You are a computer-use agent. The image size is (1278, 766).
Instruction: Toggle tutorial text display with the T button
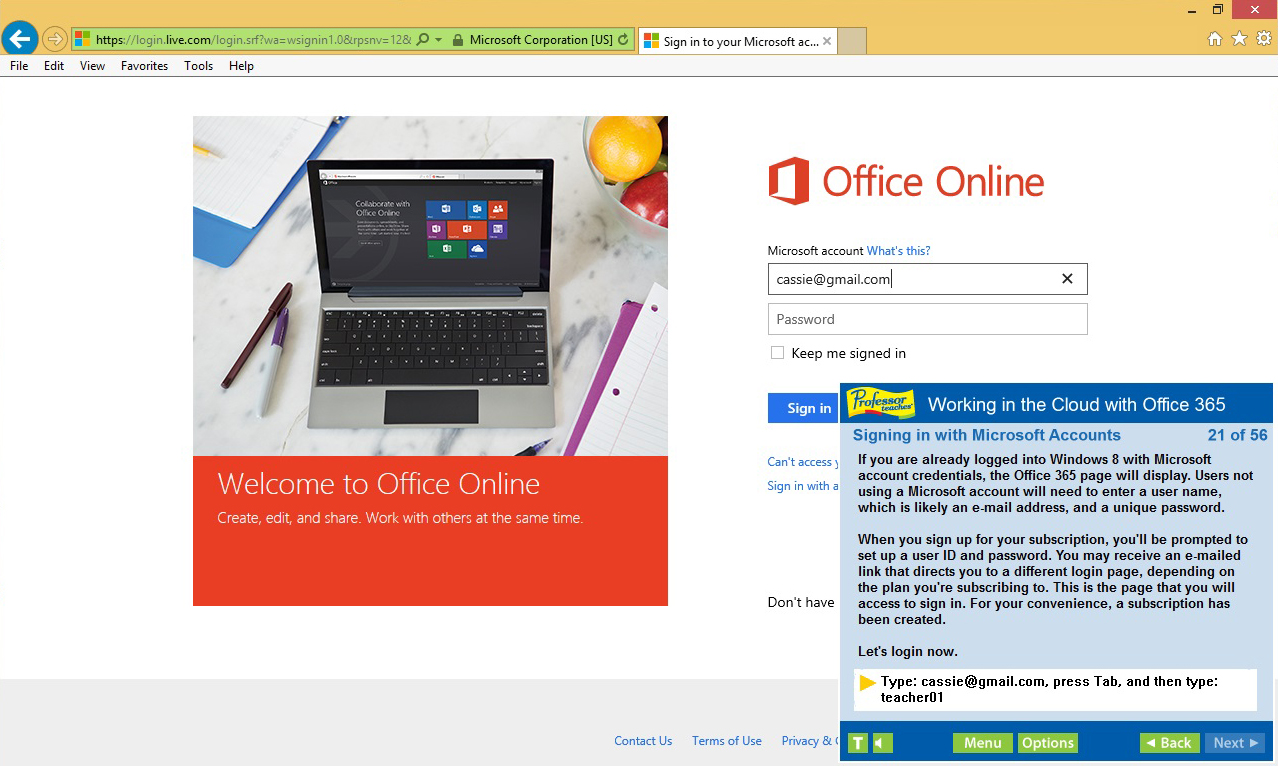(x=857, y=743)
